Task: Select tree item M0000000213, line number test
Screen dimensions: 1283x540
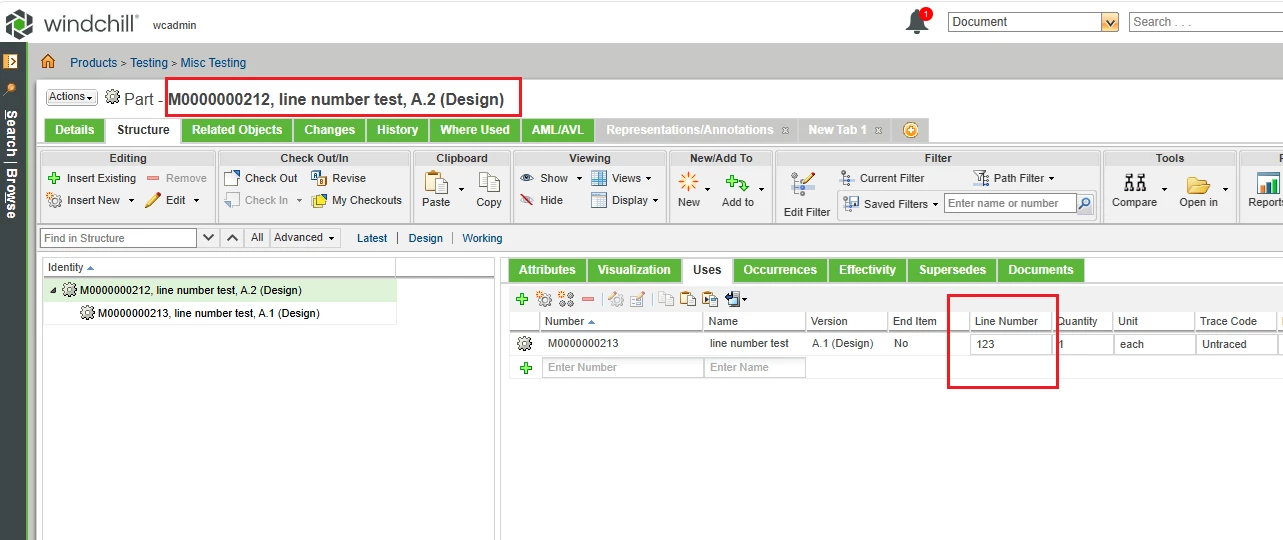Action: point(208,313)
